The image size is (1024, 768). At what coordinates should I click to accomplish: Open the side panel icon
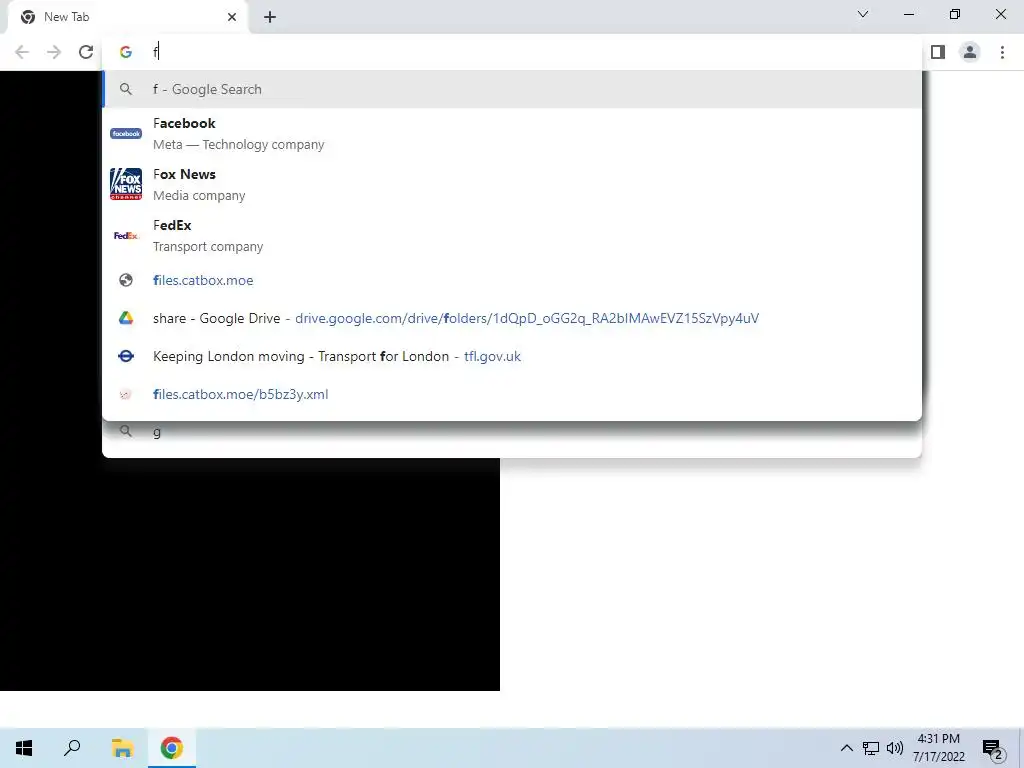(x=938, y=52)
